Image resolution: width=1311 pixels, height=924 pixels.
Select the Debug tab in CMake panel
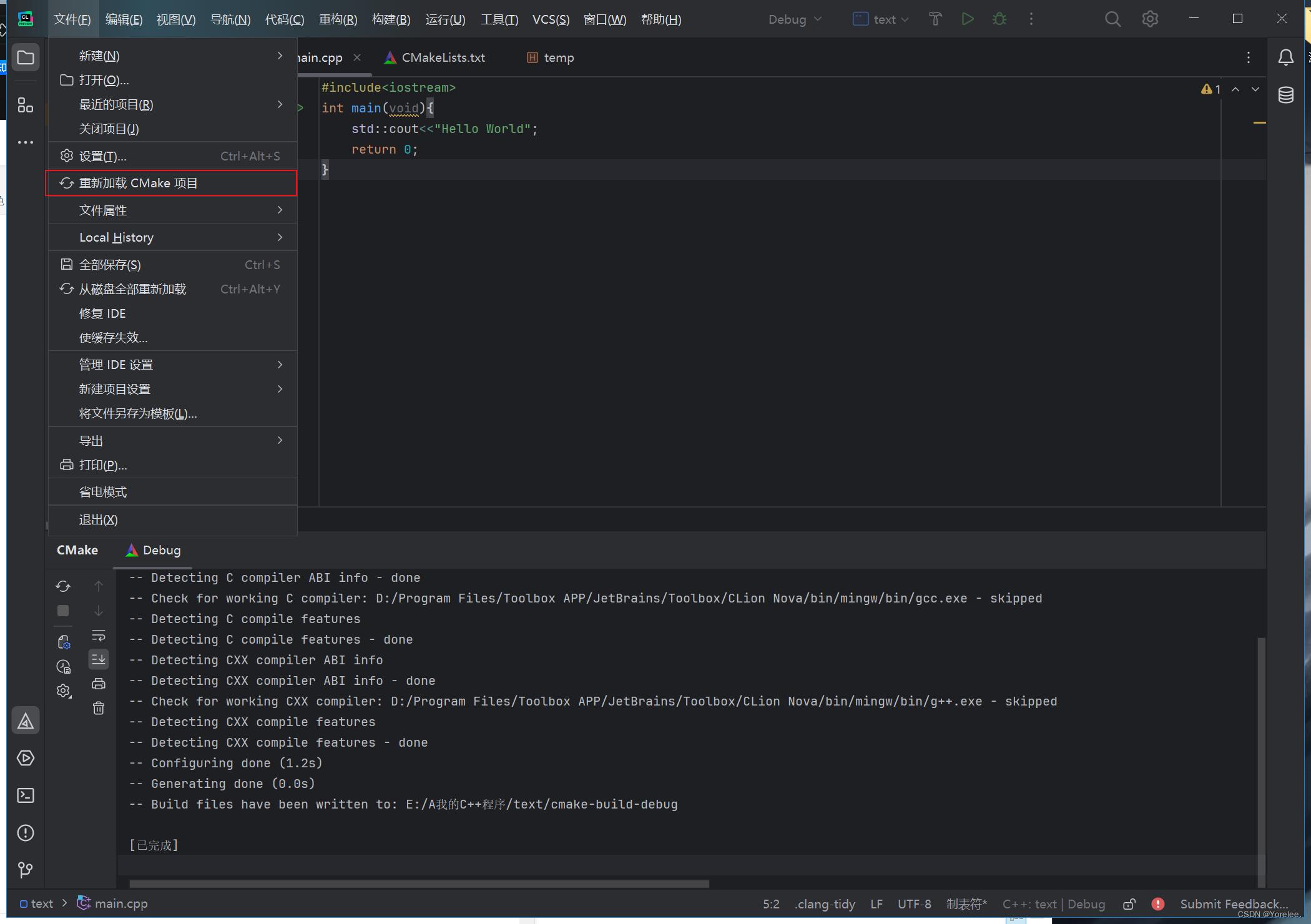pos(153,550)
